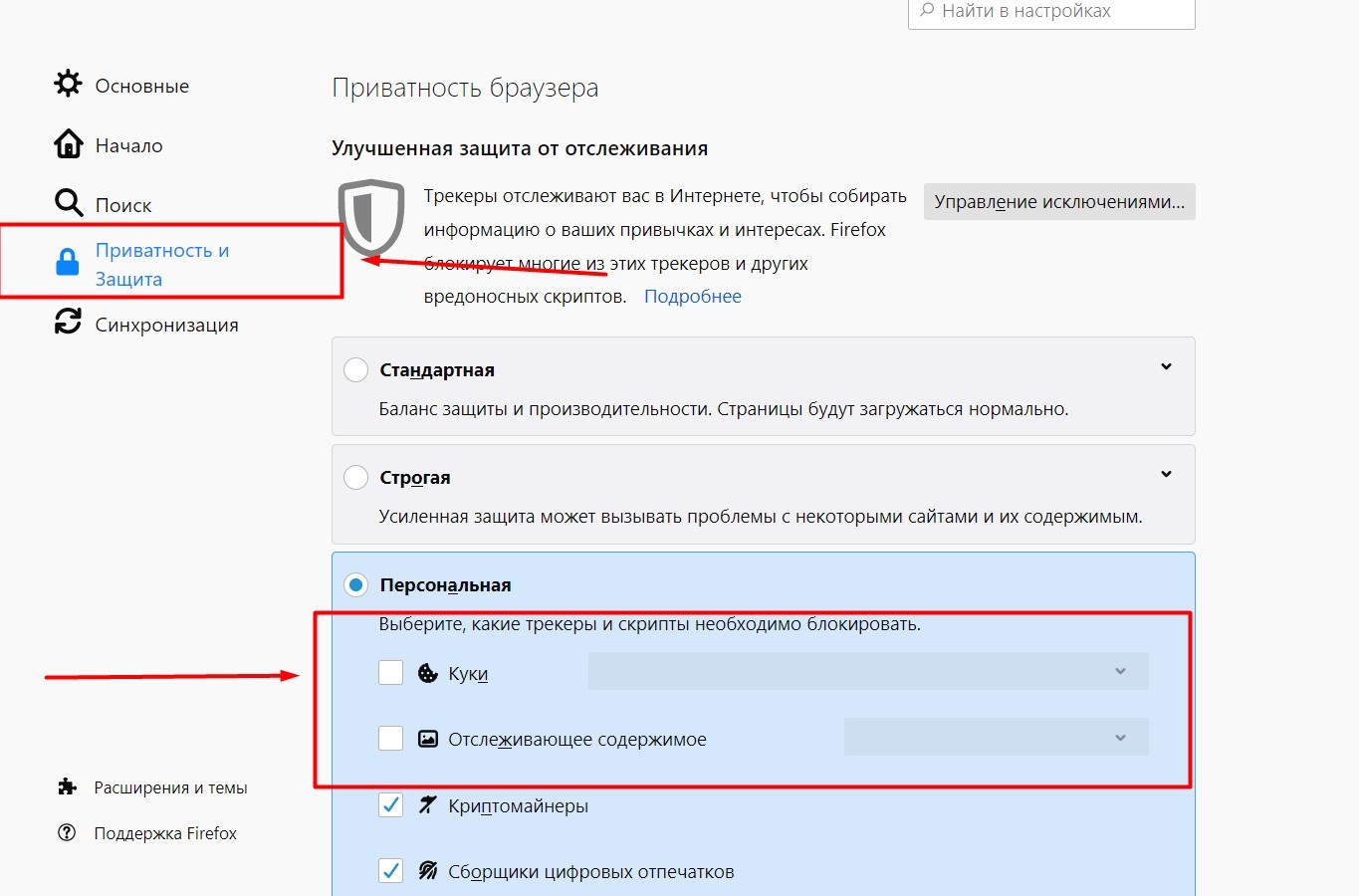Click the lock icon for Приватность и Защита
The width and height of the screenshot is (1359, 896).
[67, 263]
